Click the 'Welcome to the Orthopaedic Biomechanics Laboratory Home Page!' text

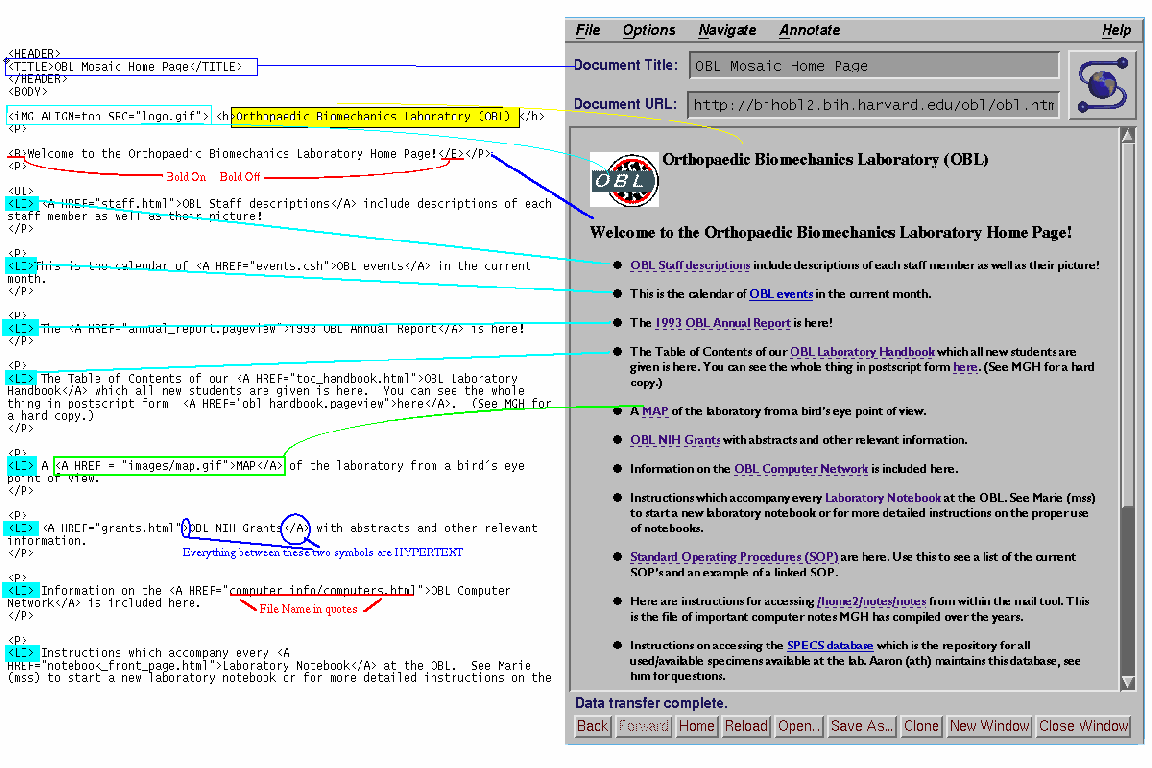click(831, 233)
